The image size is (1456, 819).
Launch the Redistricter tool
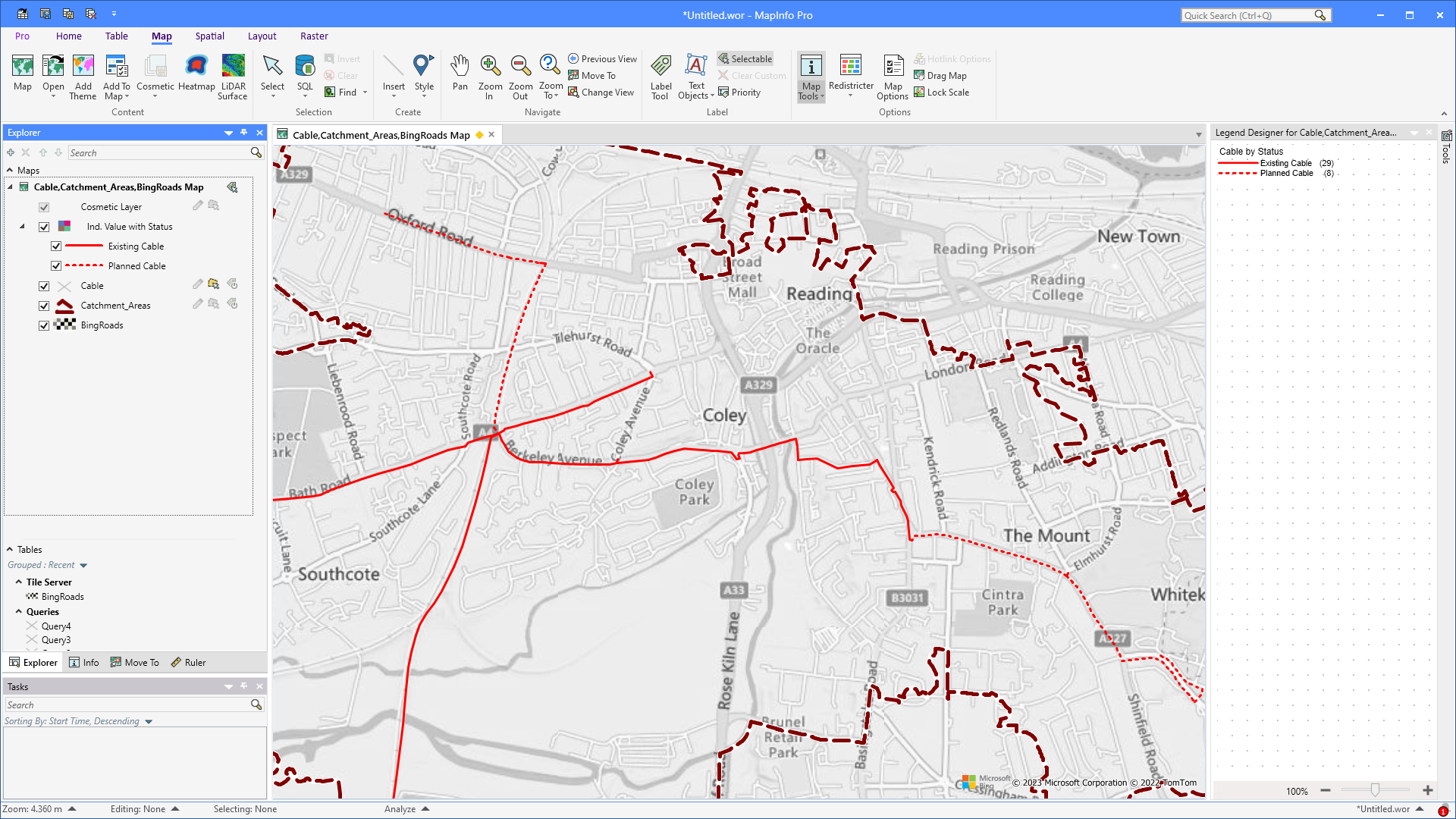pyautogui.click(x=851, y=76)
